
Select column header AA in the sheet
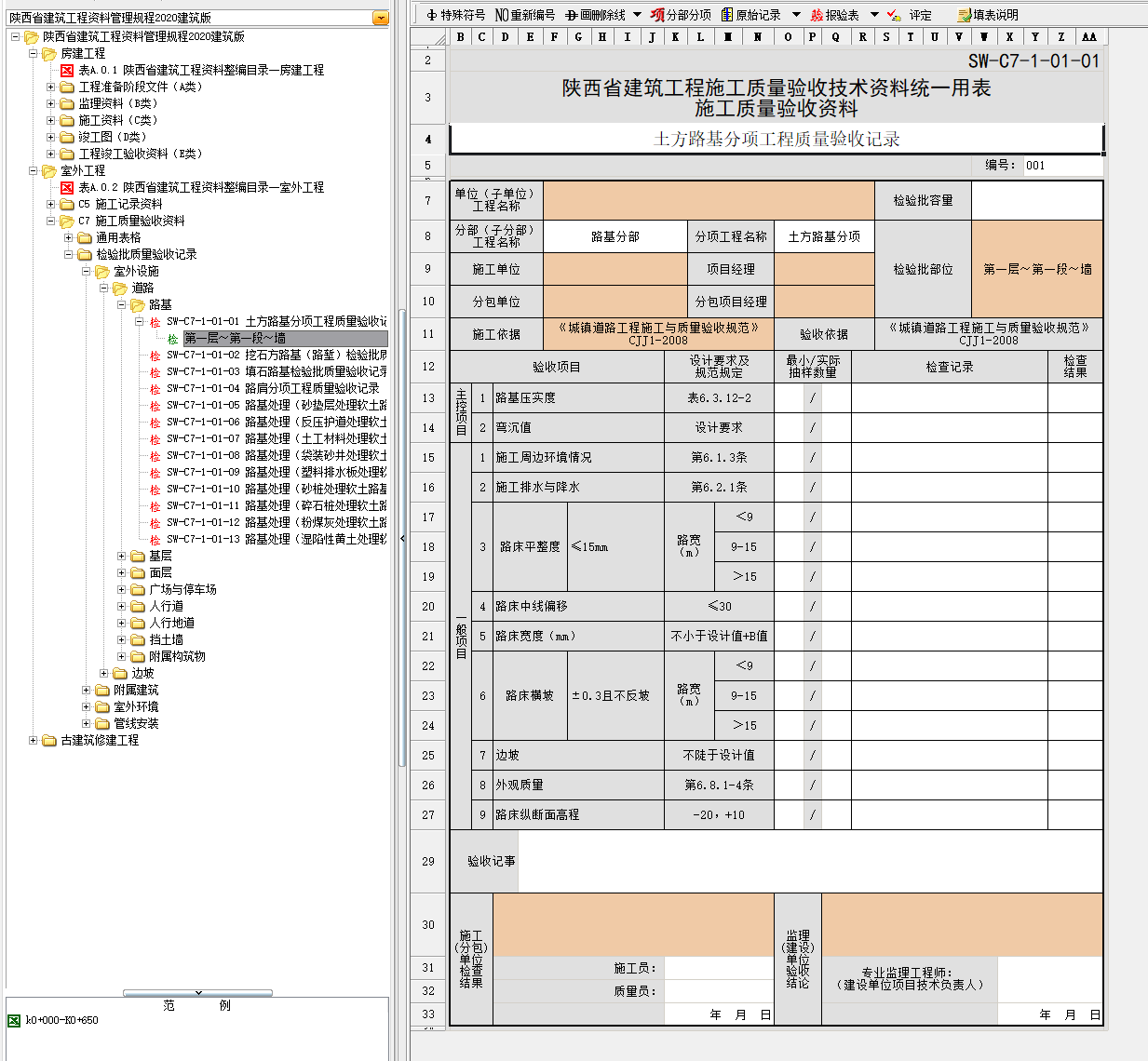point(1088,36)
